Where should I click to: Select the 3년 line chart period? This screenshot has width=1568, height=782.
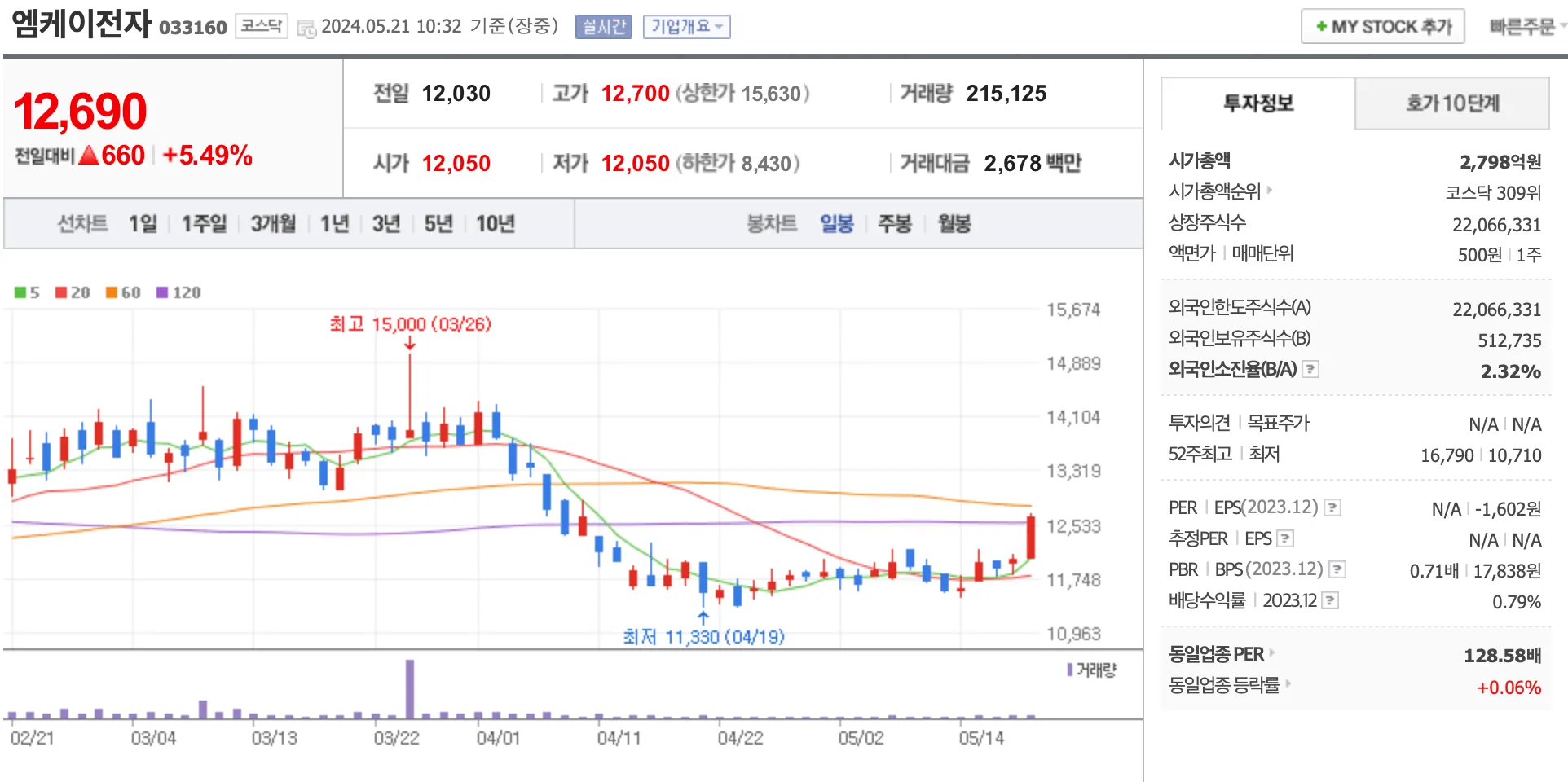point(386,223)
